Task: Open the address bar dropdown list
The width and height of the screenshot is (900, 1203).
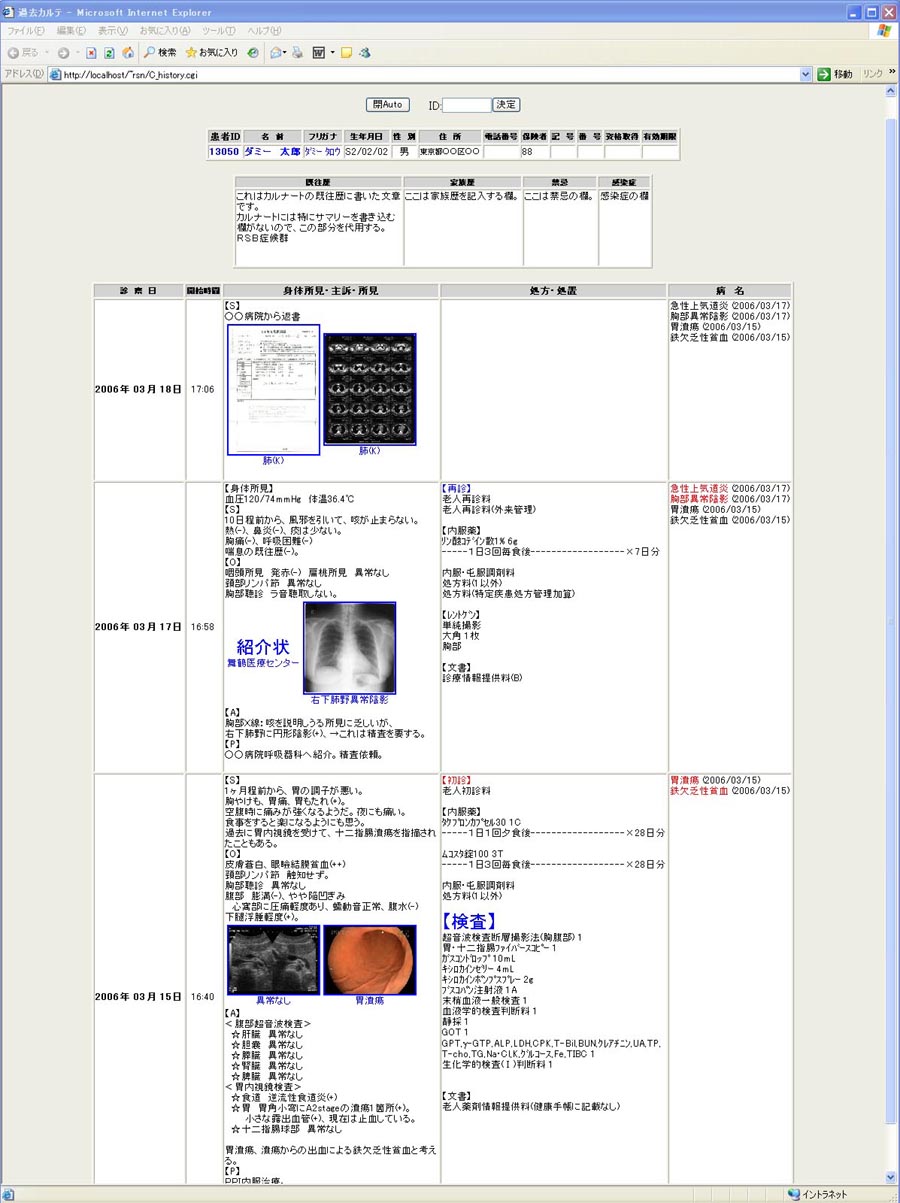Action: (806, 74)
